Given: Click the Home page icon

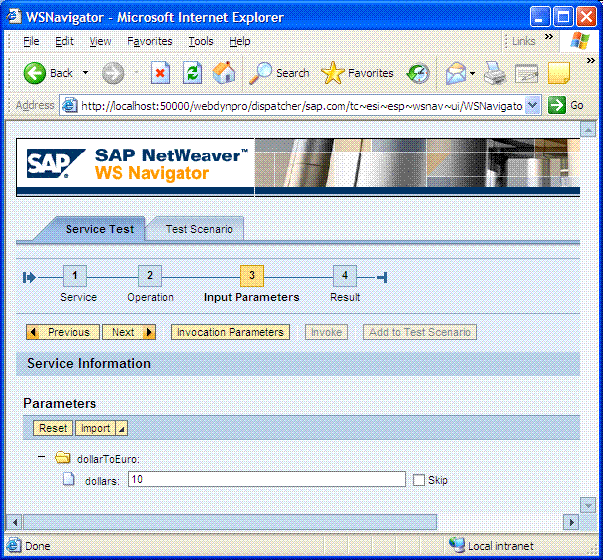Looking at the screenshot, I should (225, 73).
